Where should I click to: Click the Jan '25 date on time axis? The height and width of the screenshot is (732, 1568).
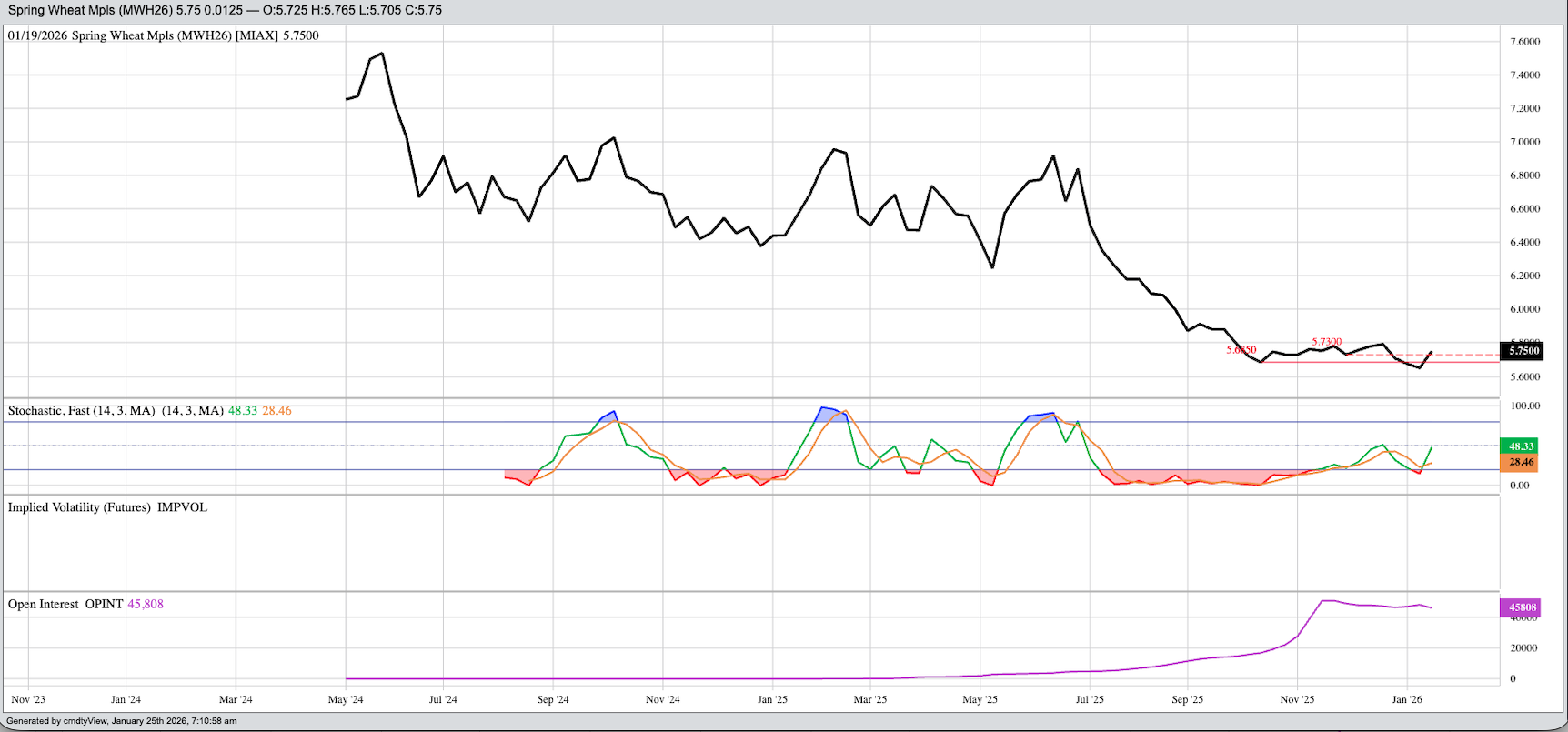pyautogui.click(x=772, y=699)
